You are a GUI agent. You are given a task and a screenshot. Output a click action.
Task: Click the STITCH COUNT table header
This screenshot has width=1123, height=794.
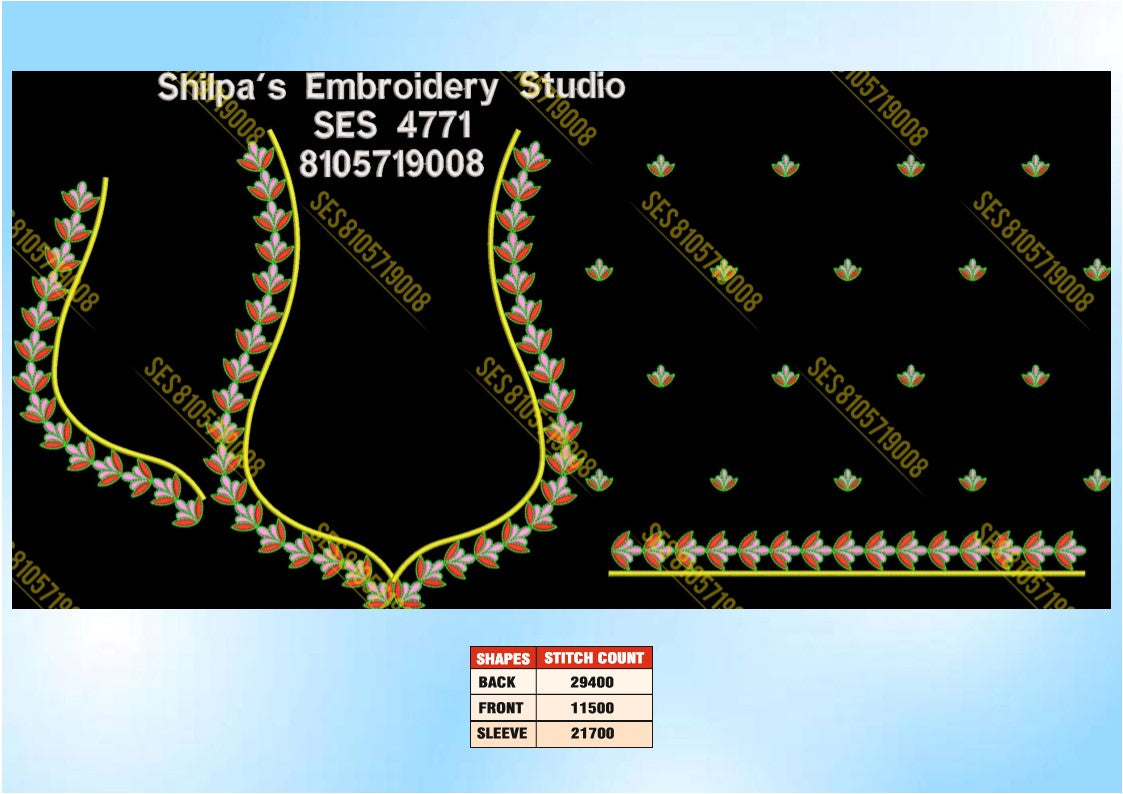pos(594,658)
